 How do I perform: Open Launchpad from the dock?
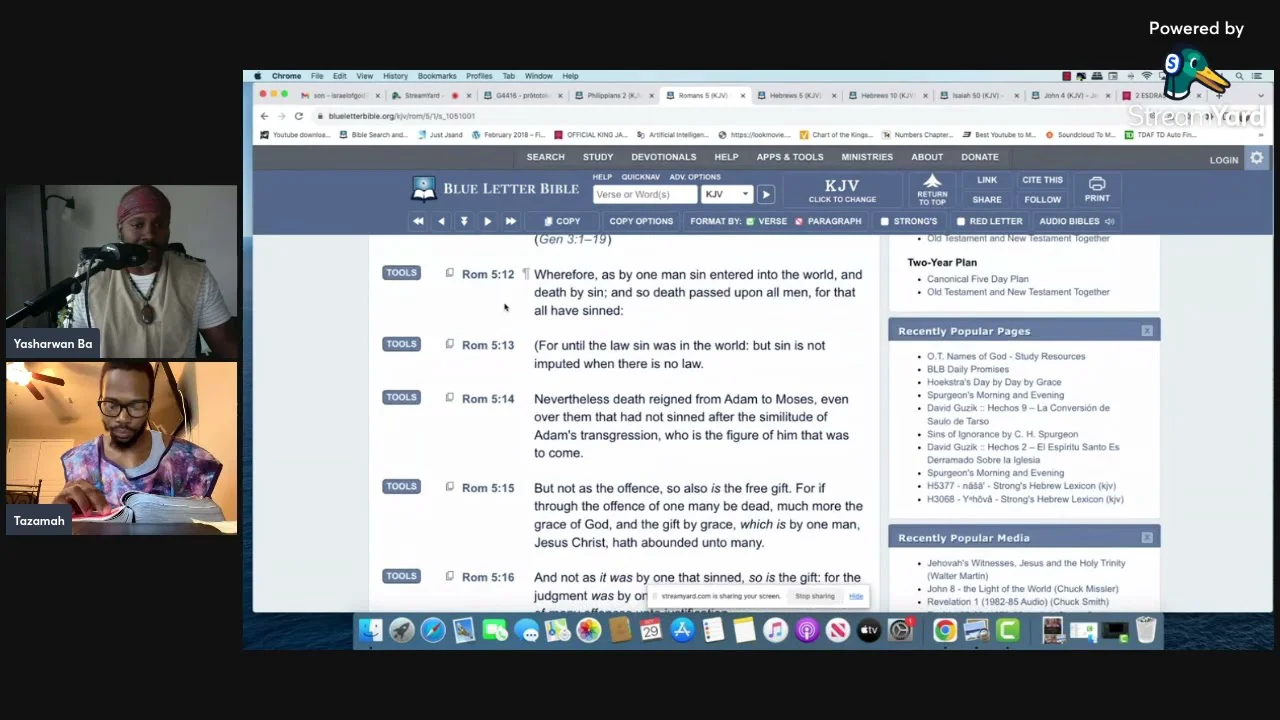pos(402,630)
